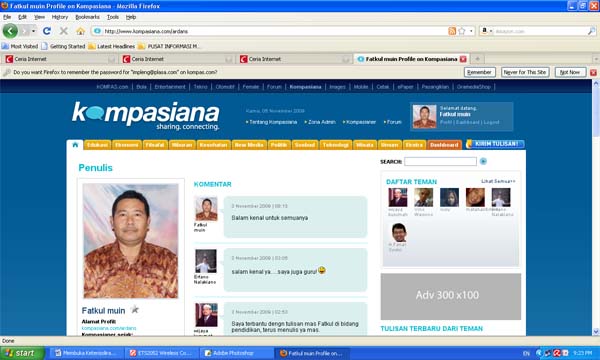Reload the page with the refresh icon
The image size is (600, 360).
[47, 31]
